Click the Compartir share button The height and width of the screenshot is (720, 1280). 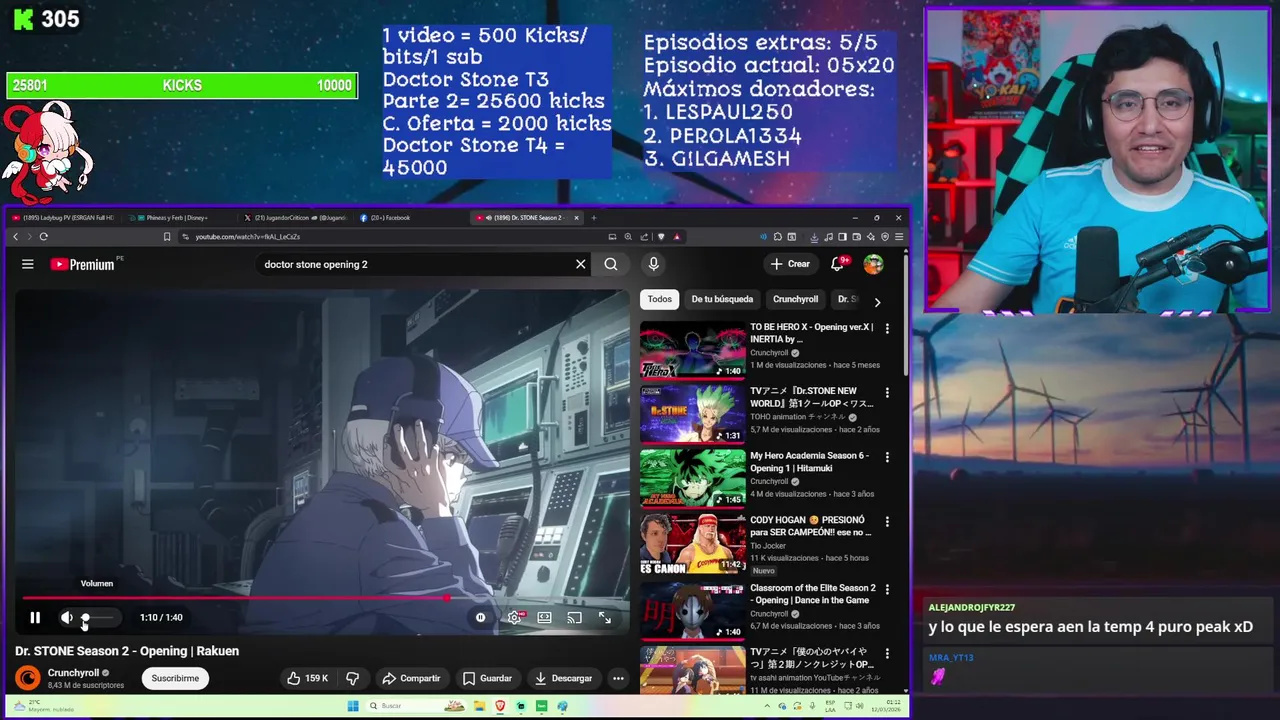pyautogui.click(x=411, y=678)
